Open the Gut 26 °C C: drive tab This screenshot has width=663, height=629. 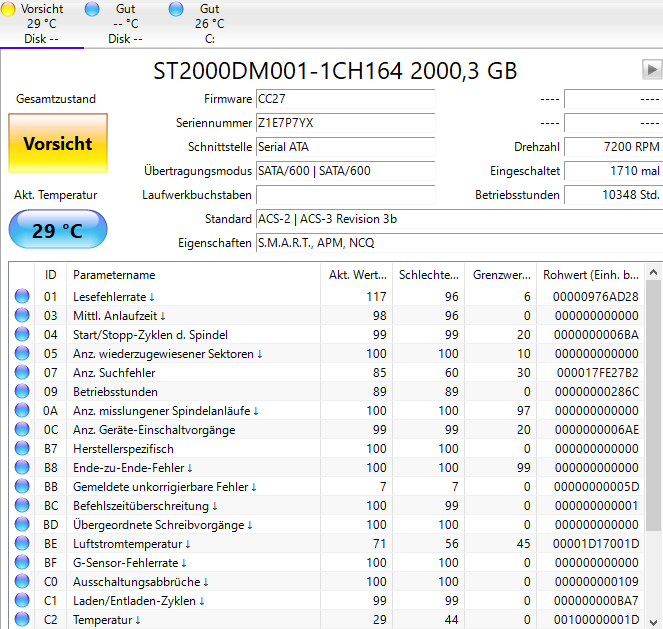[x=210, y=24]
